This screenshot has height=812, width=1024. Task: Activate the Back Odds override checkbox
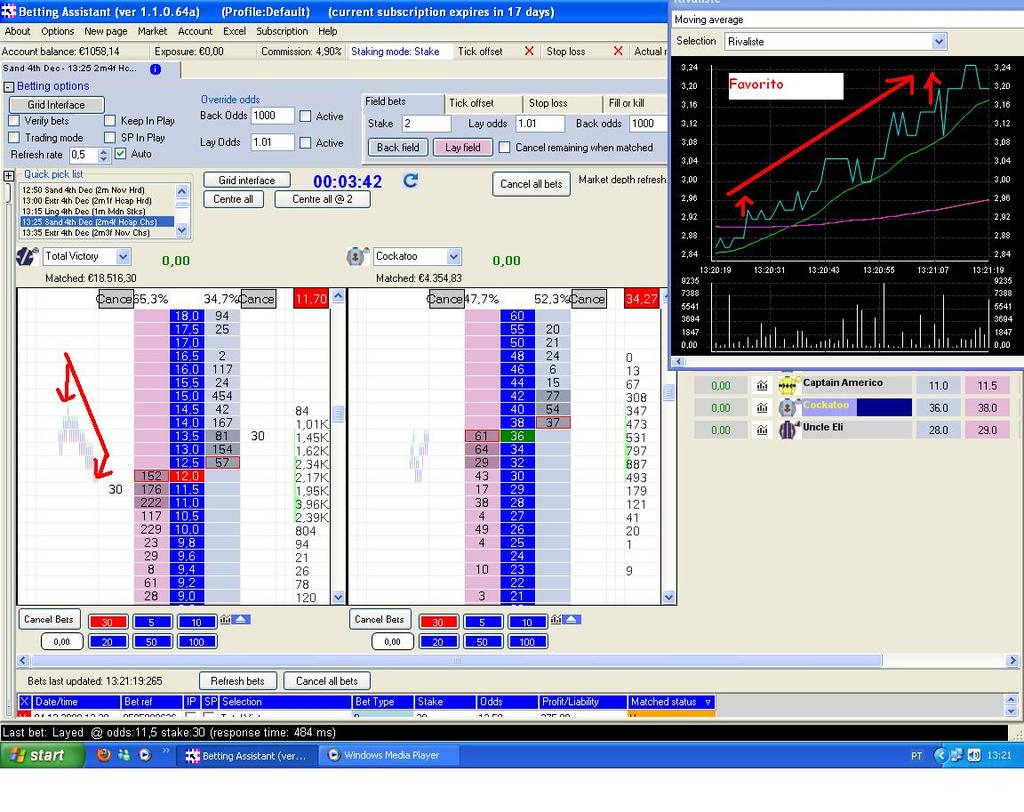click(x=305, y=116)
